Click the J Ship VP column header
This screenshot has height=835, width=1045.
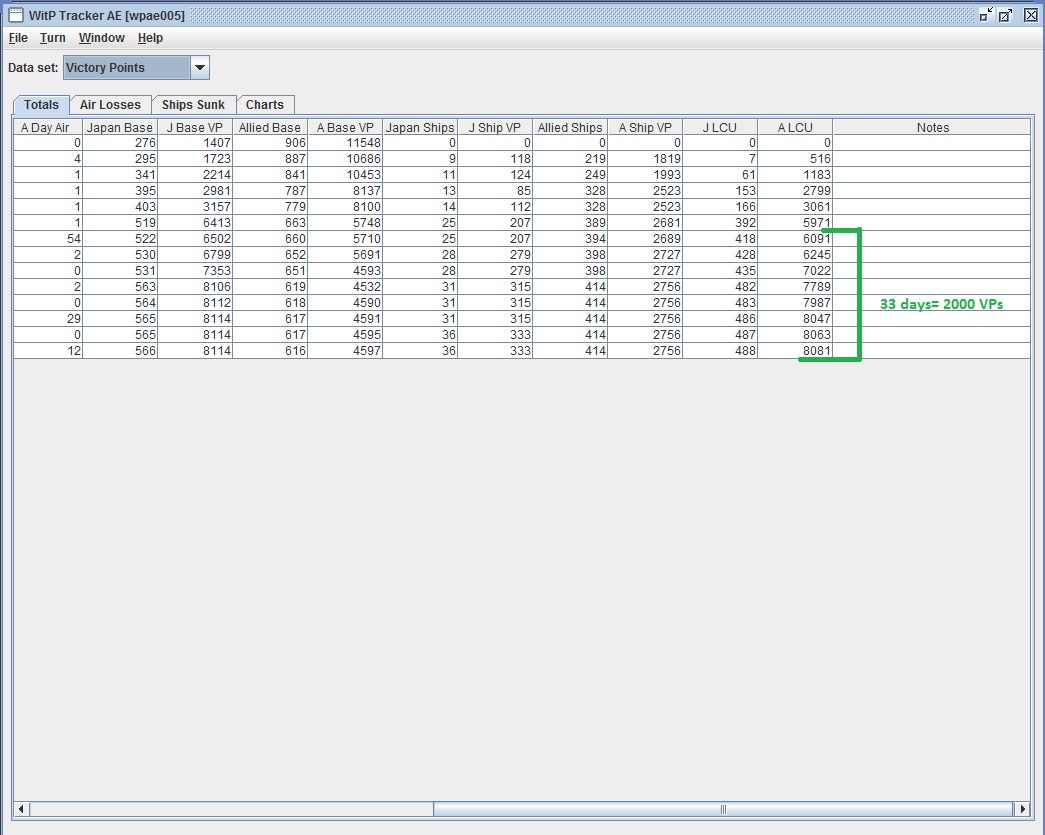tap(495, 127)
